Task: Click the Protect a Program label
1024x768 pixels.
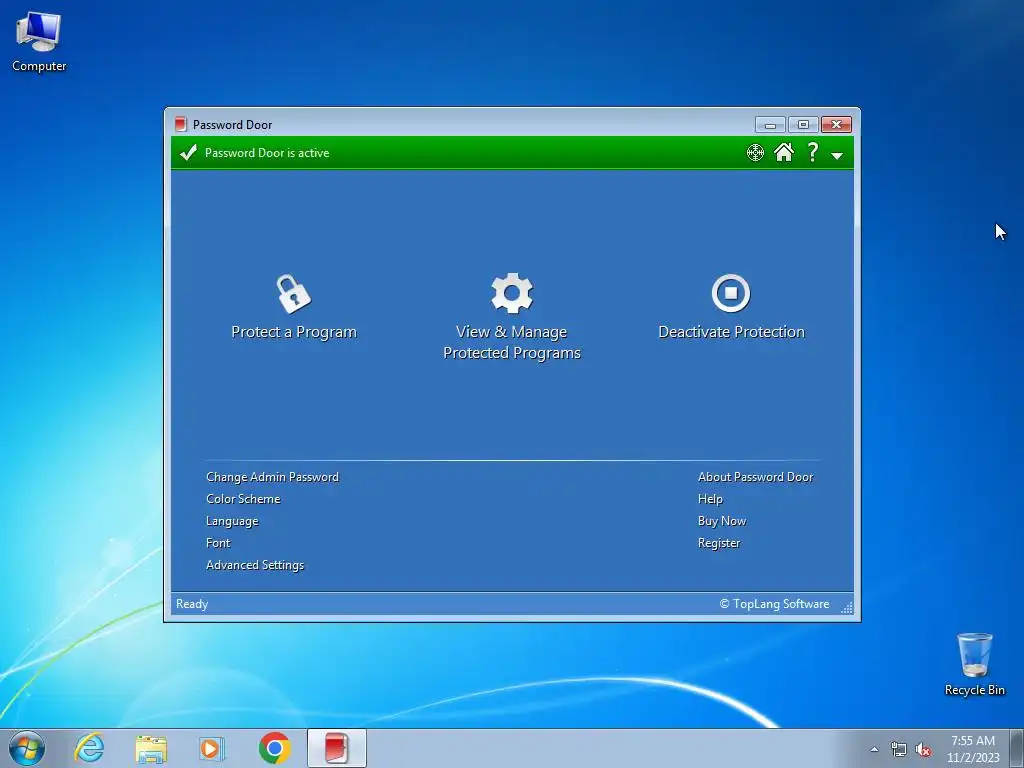Action: [x=294, y=332]
